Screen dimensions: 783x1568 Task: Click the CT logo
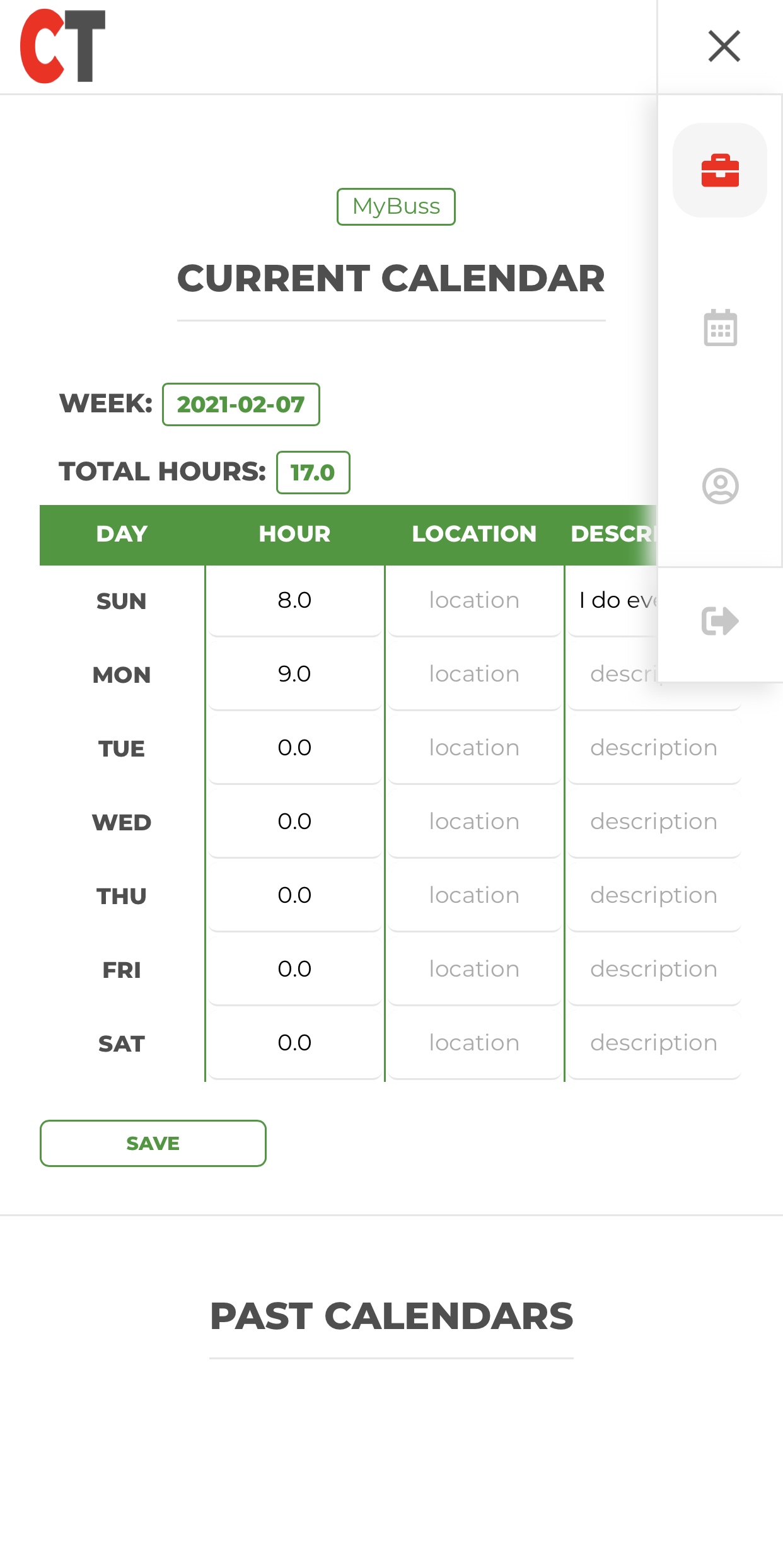tap(62, 46)
